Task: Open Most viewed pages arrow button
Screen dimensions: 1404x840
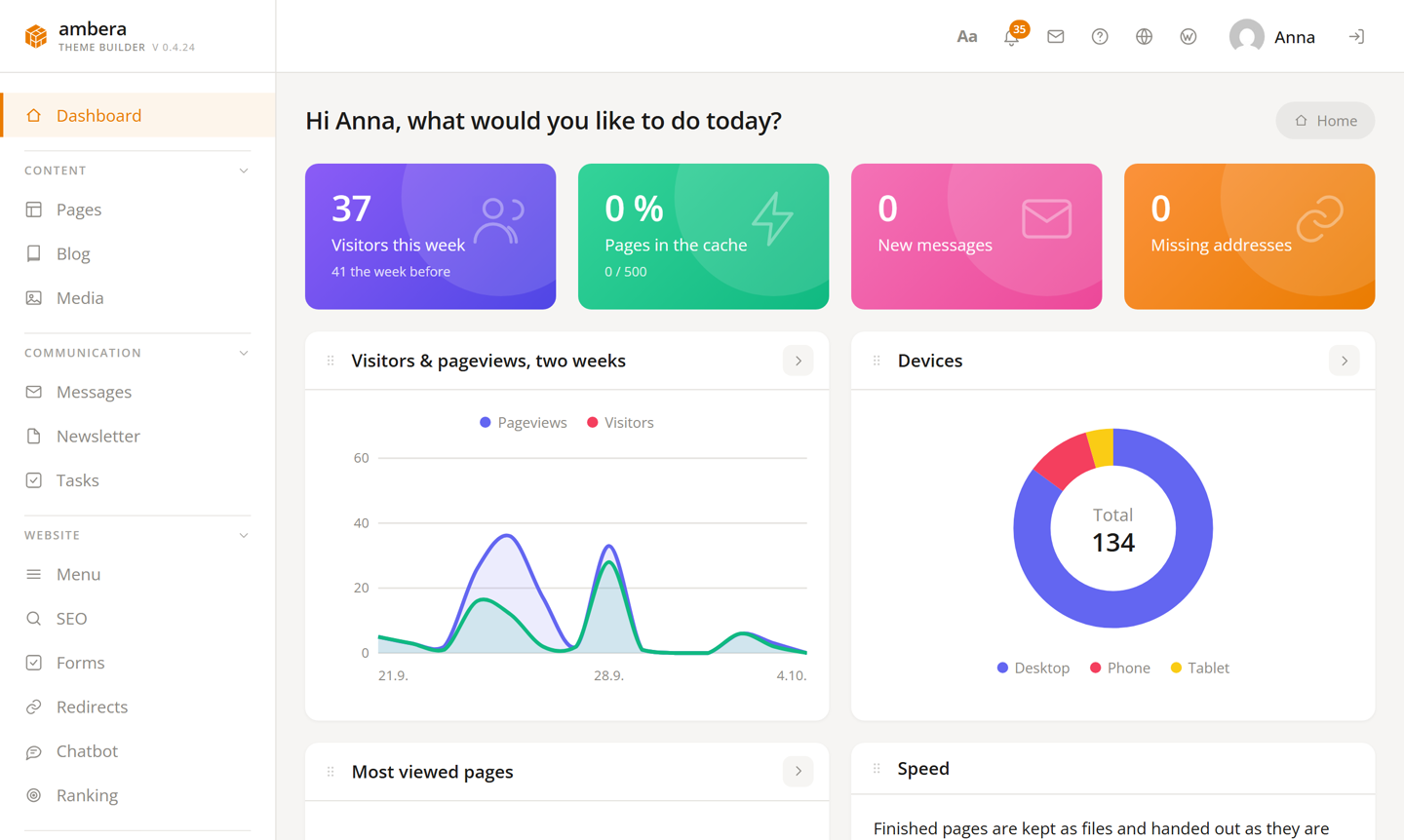Action: [x=799, y=772]
